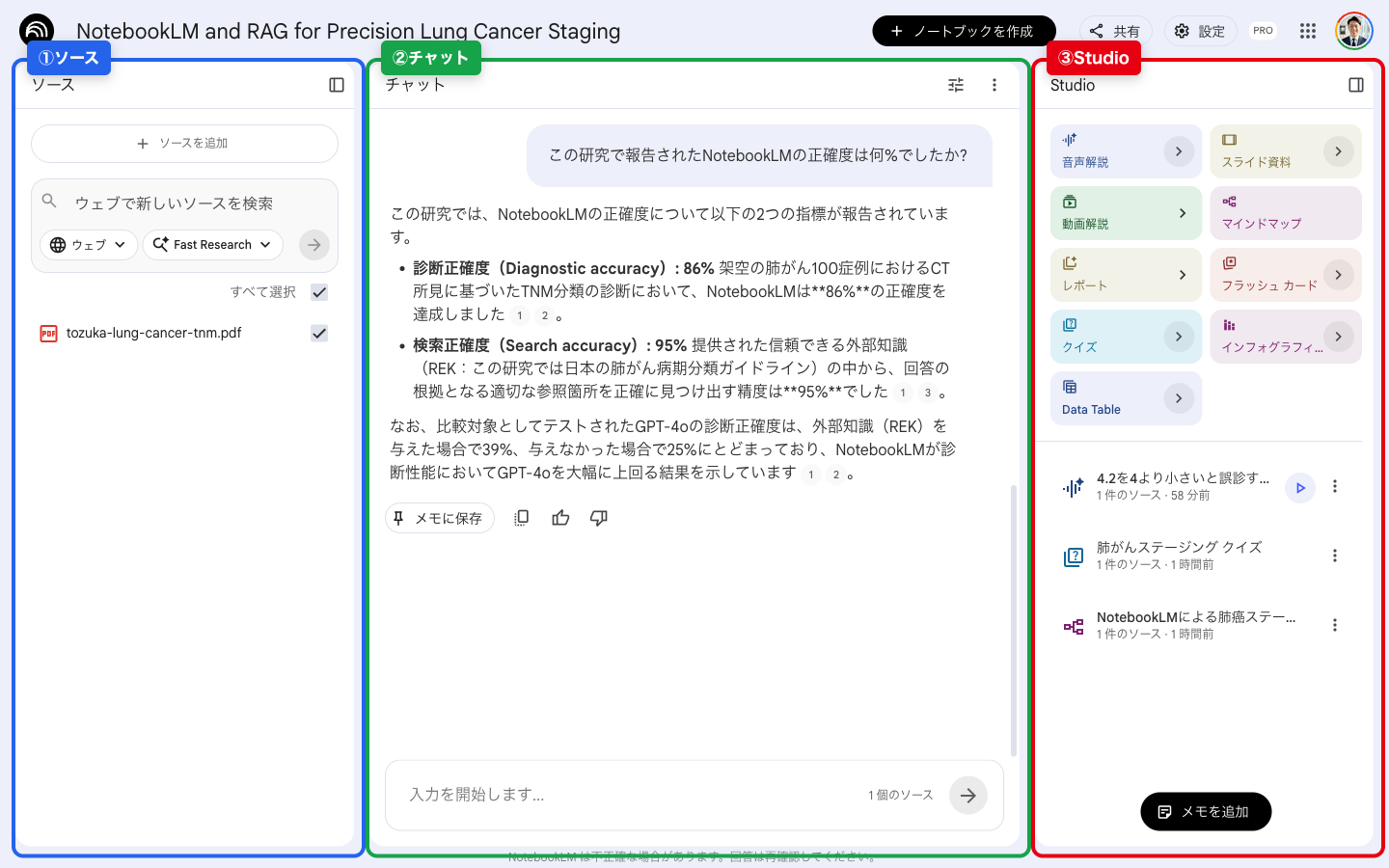
Task: Open the ウェブ source type dropdown
Action: click(89, 245)
